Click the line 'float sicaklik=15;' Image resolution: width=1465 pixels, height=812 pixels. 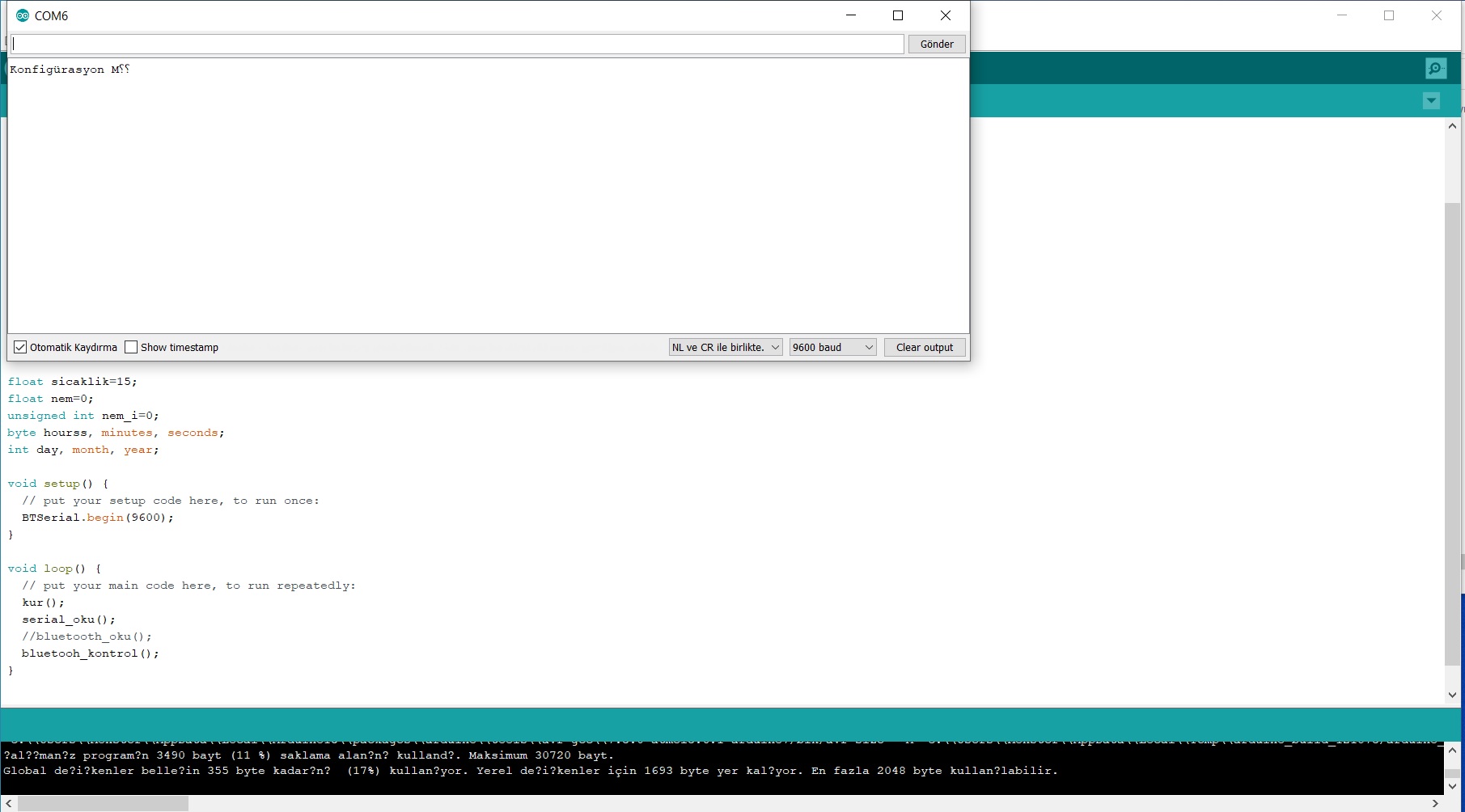pos(73,382)
